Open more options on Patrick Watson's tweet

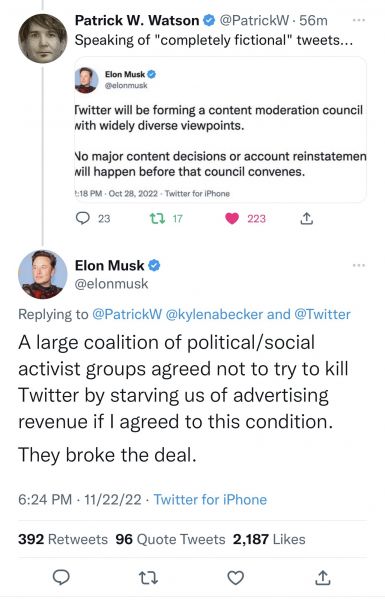pyautogui.click(x=359, y=20)
